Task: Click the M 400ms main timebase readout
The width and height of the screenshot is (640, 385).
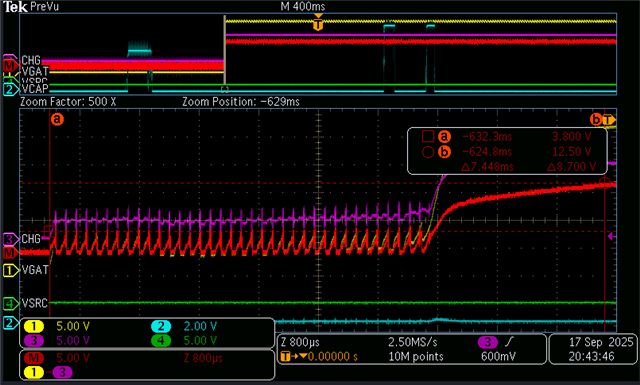Action: click(x=303, y=7)
